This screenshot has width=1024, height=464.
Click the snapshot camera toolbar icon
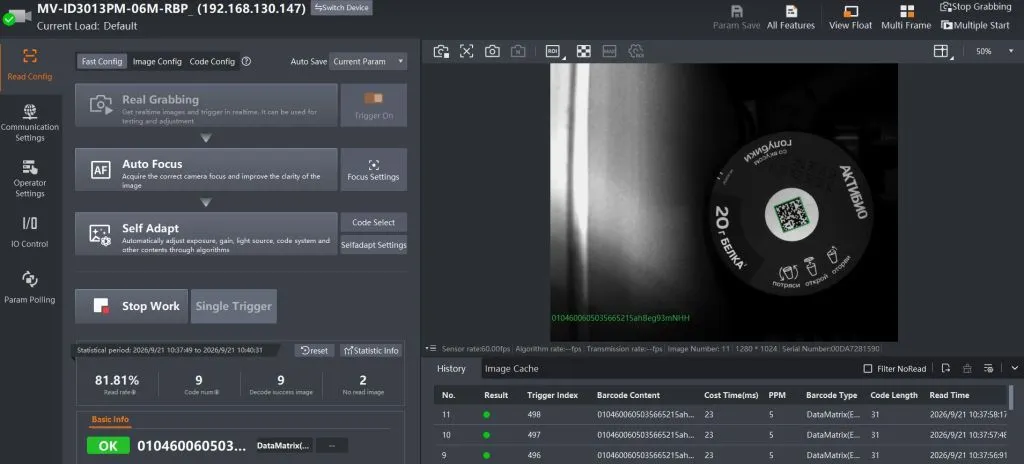click(x=492, y=52)
